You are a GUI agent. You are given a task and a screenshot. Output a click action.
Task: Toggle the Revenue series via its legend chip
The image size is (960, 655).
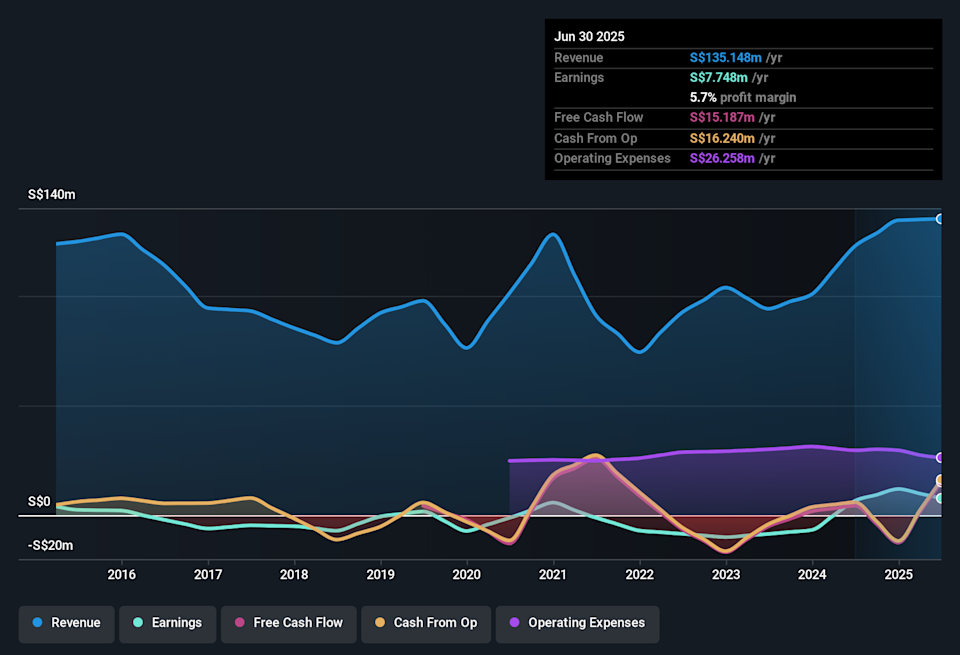(66, 623)
